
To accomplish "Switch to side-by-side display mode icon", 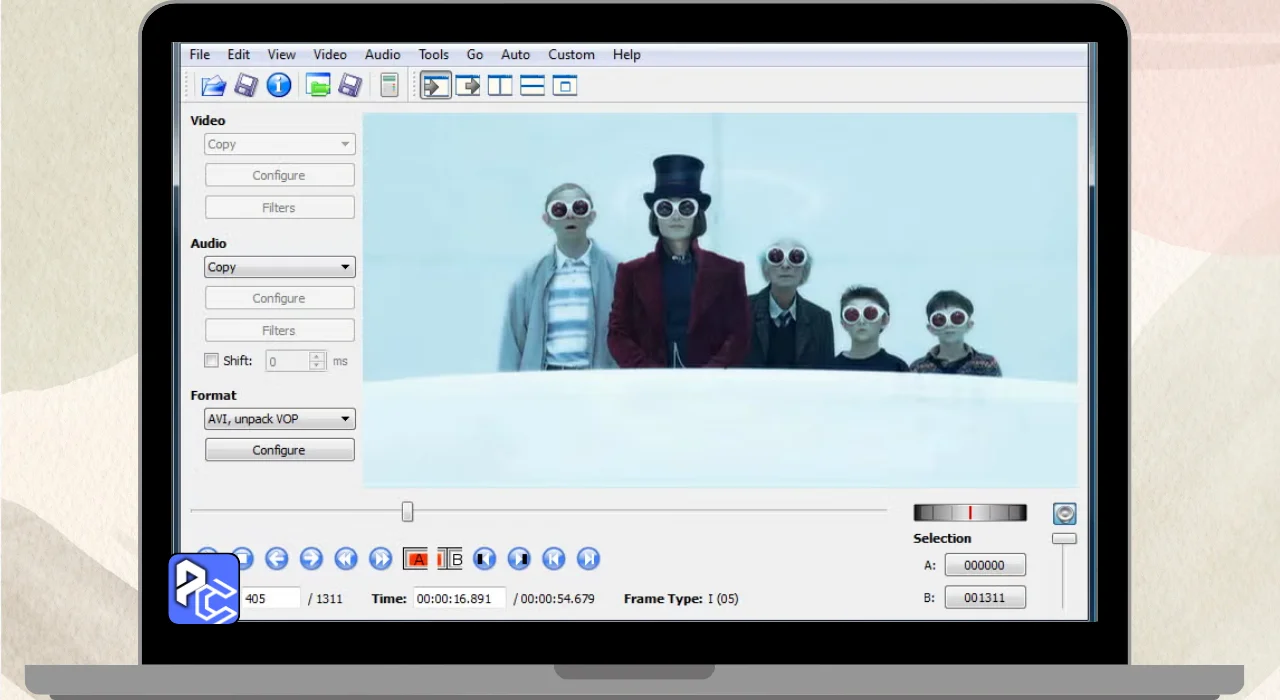I will coord(500,86).
